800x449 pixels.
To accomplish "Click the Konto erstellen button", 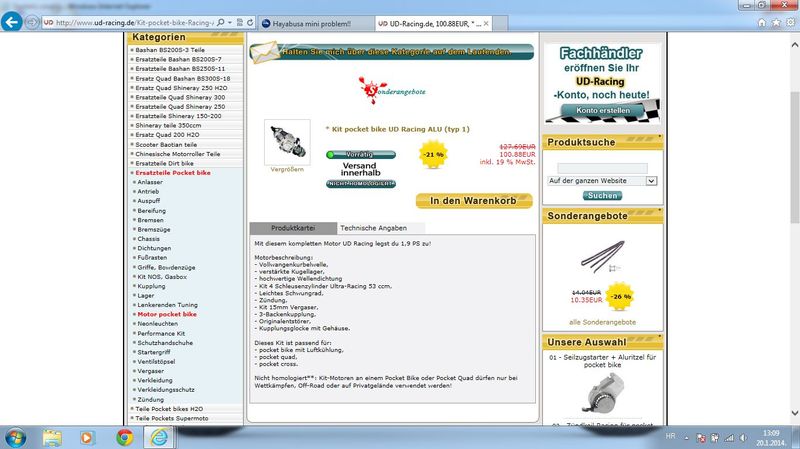I will click(x=603, y=110).
